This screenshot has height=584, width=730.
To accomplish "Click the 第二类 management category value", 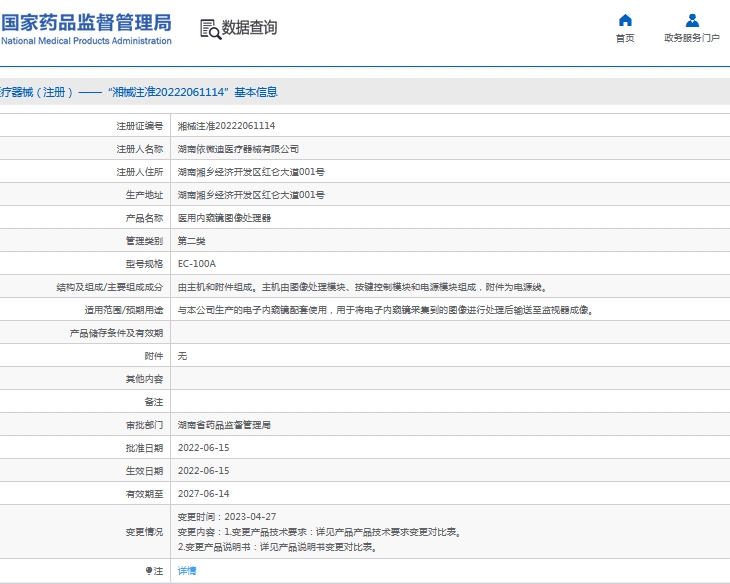I will tap(191, 241).
